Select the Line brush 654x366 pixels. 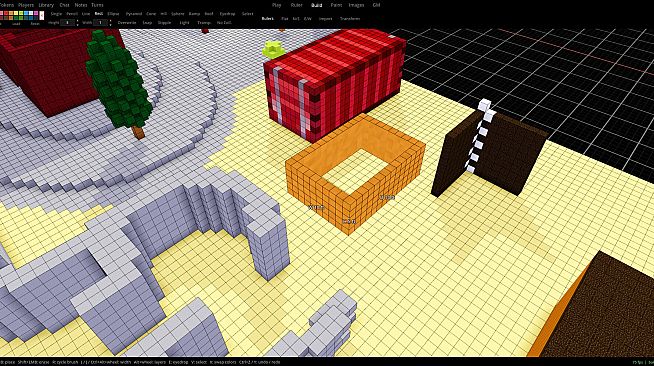(86, 14)
